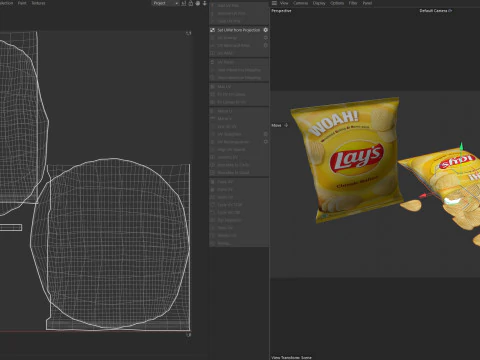
Task: Click the viewport hamburger menu icon
Action: 274,3
